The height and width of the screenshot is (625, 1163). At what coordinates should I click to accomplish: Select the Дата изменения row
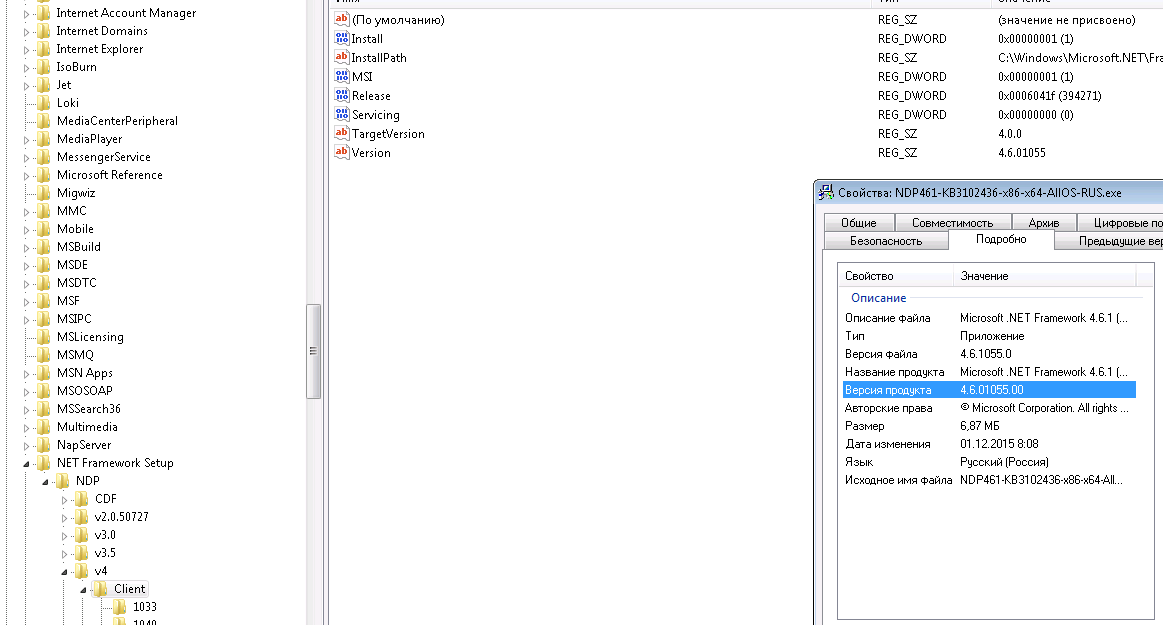coord(989,444)
